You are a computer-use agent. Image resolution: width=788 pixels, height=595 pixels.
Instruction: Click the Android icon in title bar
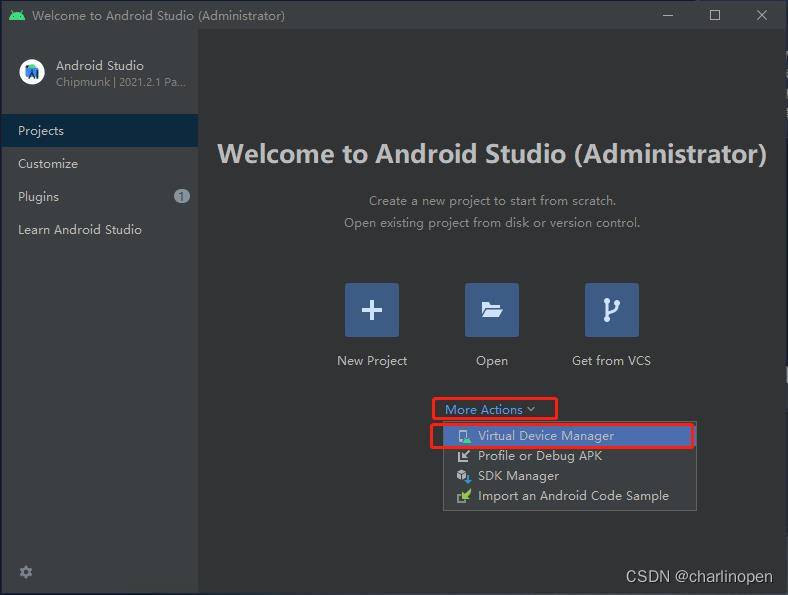click(x=17, y=15)
